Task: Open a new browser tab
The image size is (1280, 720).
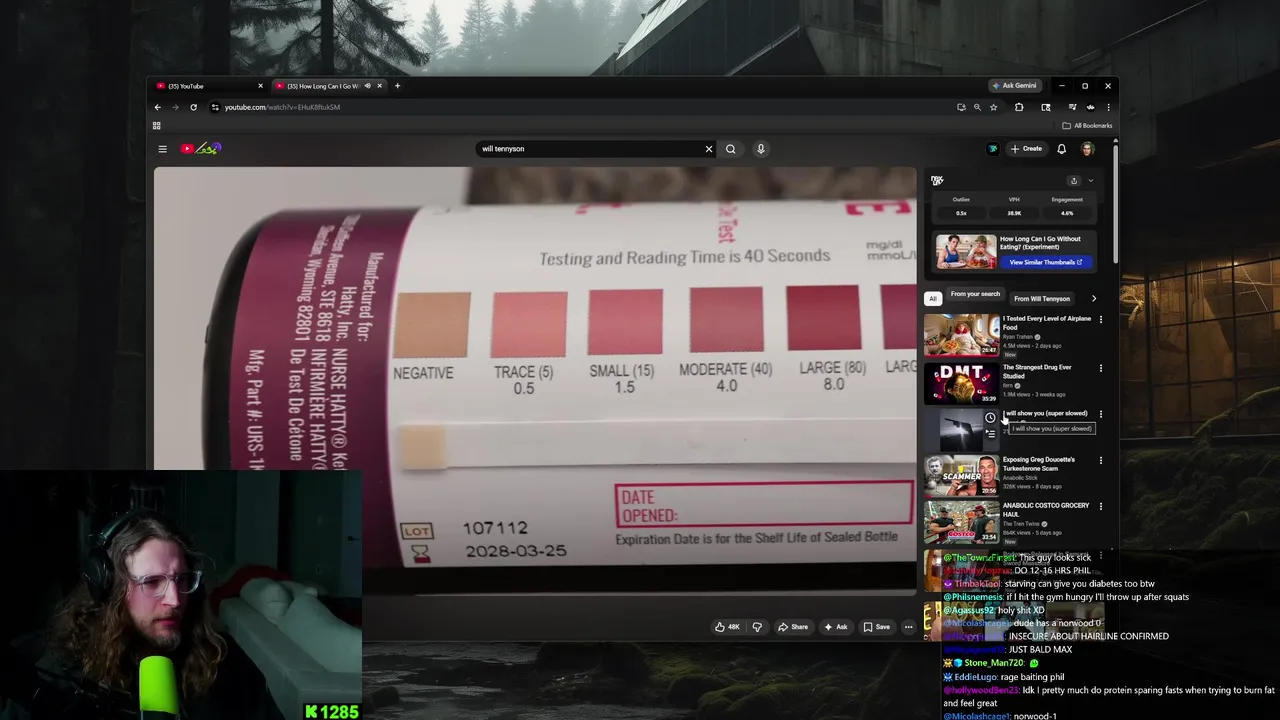Action: tap(397, 86)
